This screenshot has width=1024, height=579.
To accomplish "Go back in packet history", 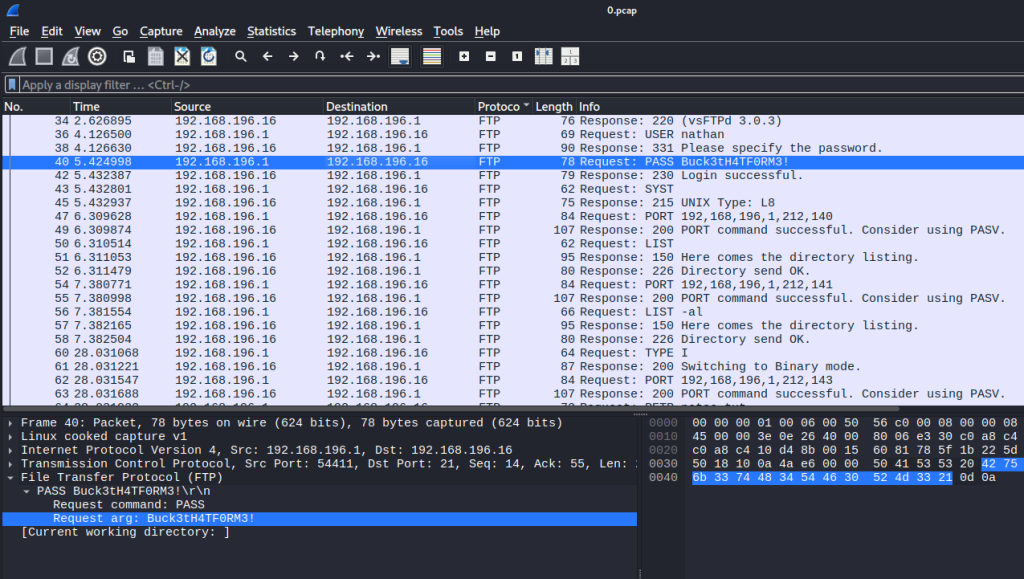I will point(267,56).
